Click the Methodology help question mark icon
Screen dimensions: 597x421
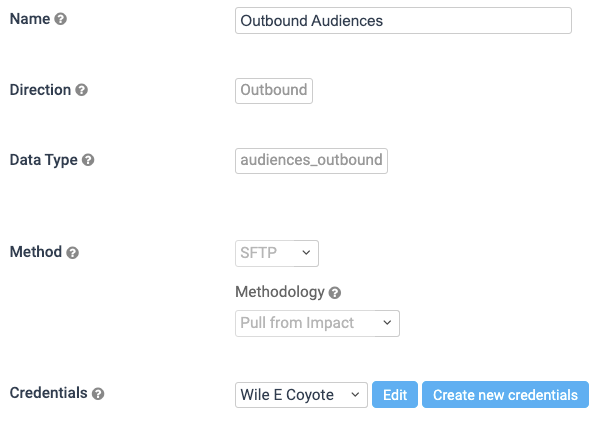[335, 293]
